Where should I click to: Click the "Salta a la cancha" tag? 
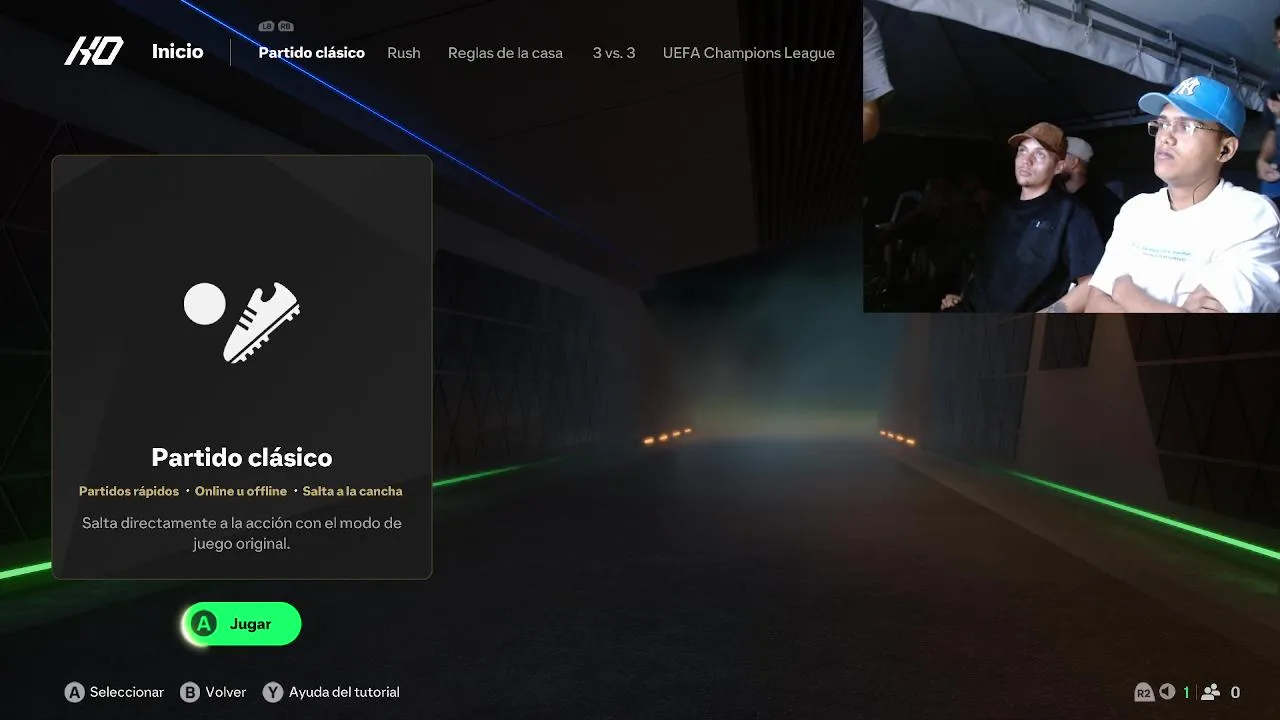coord(353,491)
